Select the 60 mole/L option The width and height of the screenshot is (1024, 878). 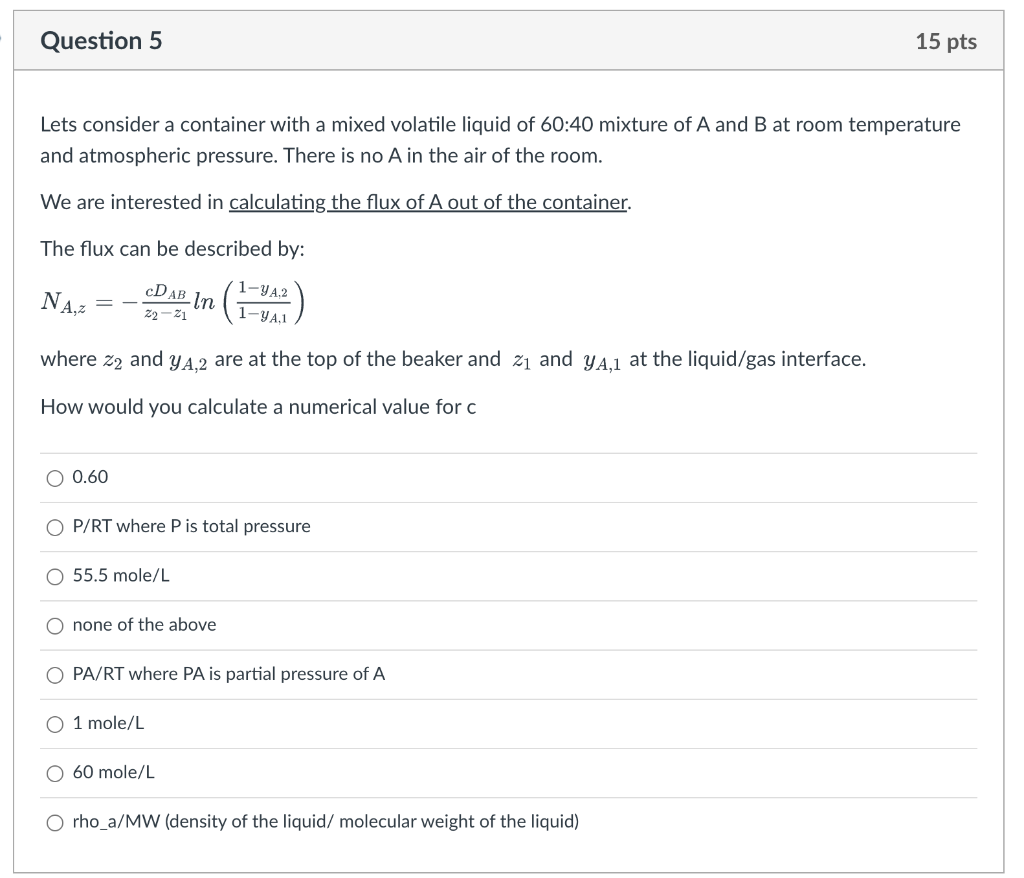56,772
